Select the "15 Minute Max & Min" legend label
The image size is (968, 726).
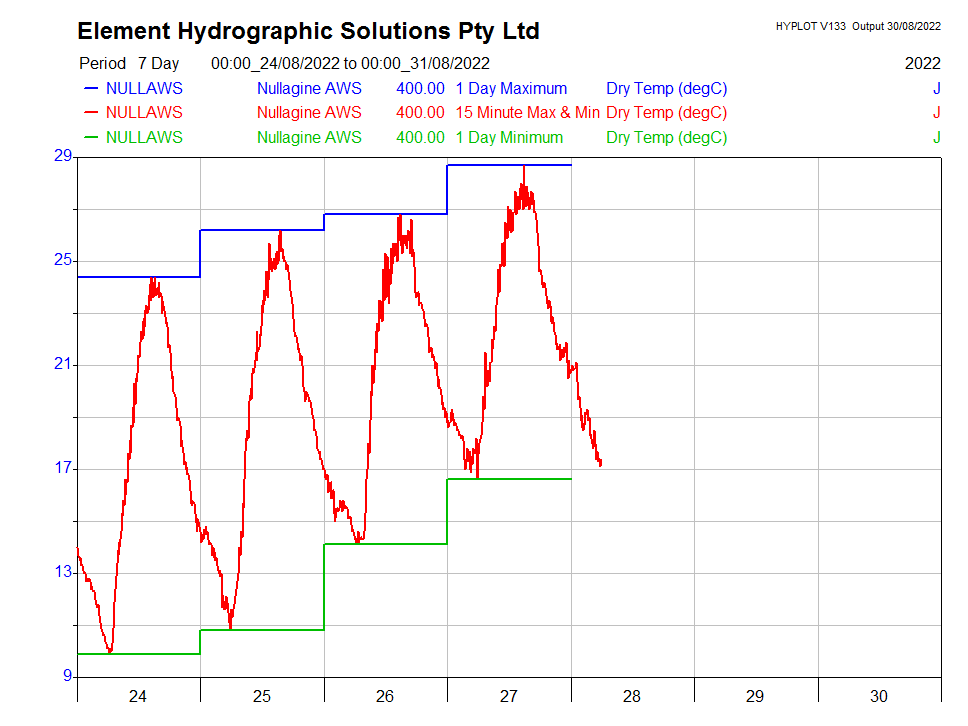coord(527,113)
